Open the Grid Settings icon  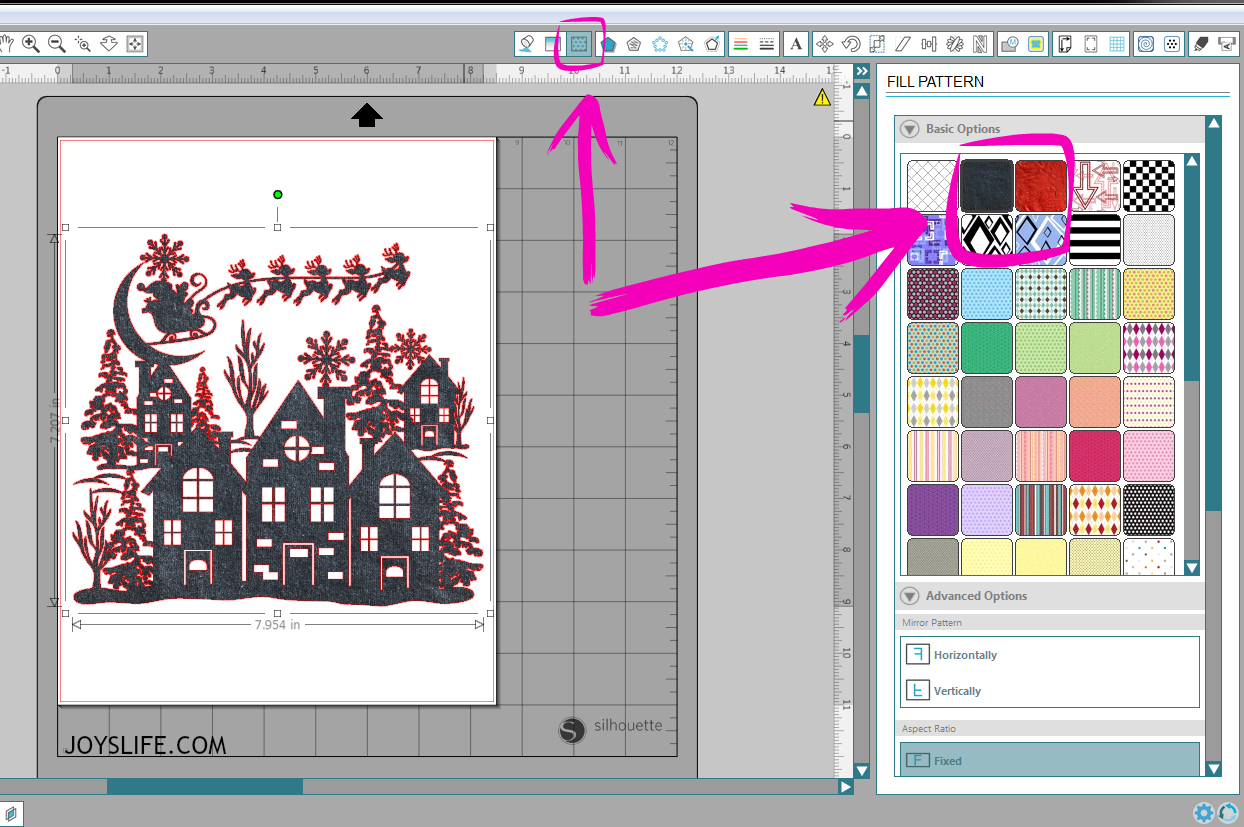pos(1117,44)
